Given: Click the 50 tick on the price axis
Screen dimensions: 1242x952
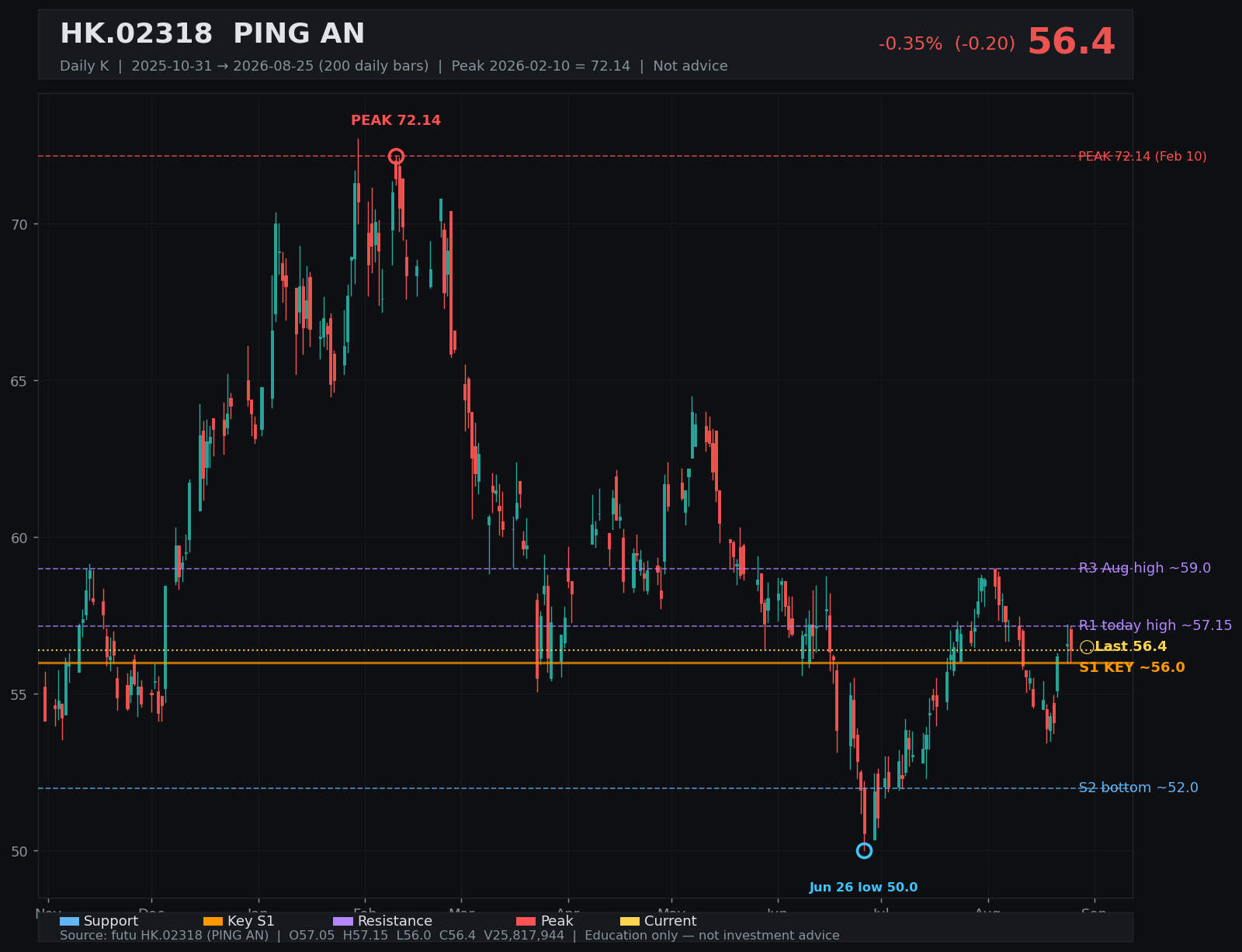Looking at the screenshot, I should (19, 851).
